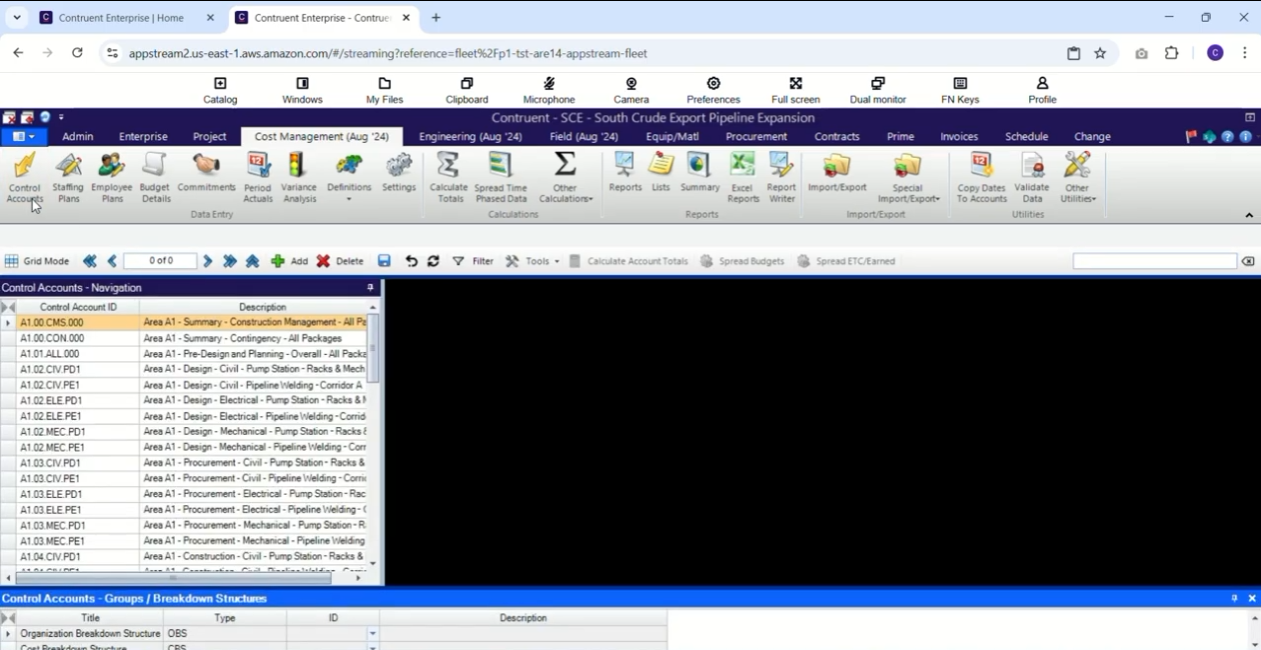
Task: Open the Period Actuals icon
Action: click(258, 178)
